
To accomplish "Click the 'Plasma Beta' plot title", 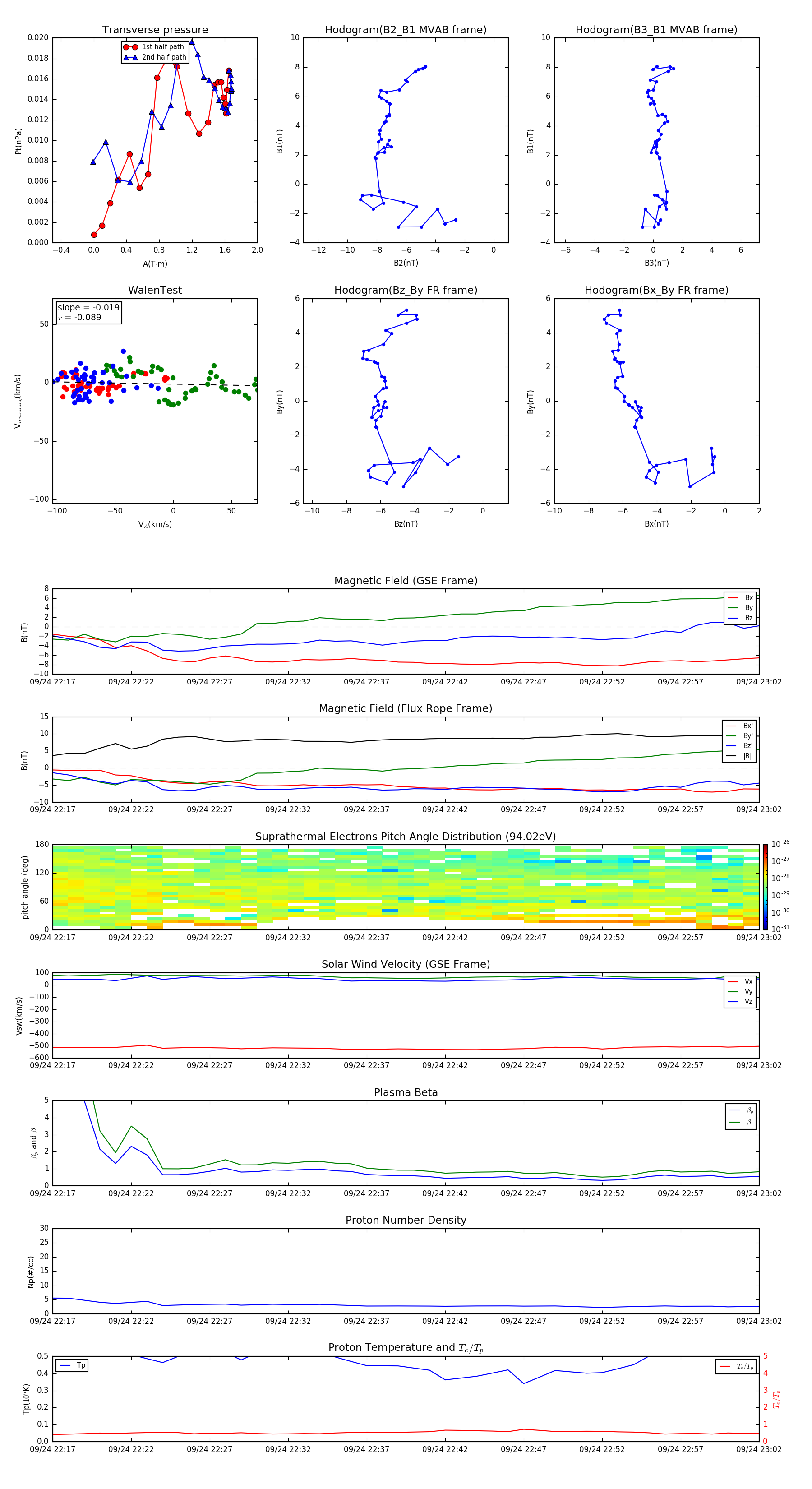I will (406, 1093).
